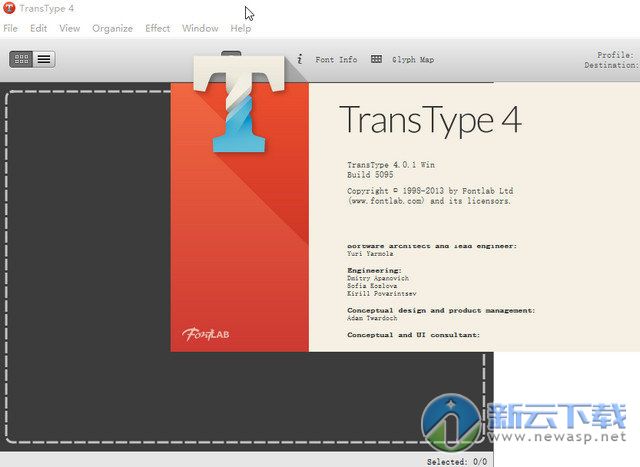Screen dimensions: 640x467
Task: Switch to grid view mode
Action: click(21, 59)
